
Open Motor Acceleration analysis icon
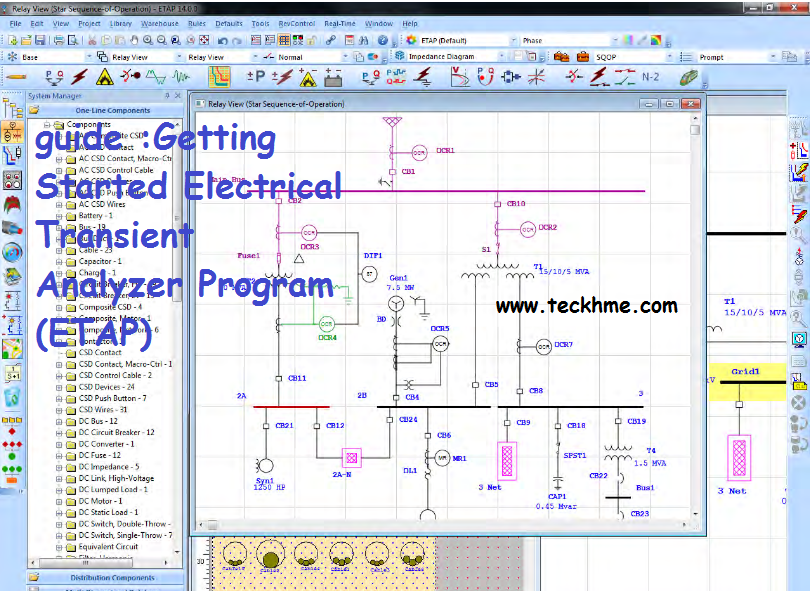(x=130, y=76)
